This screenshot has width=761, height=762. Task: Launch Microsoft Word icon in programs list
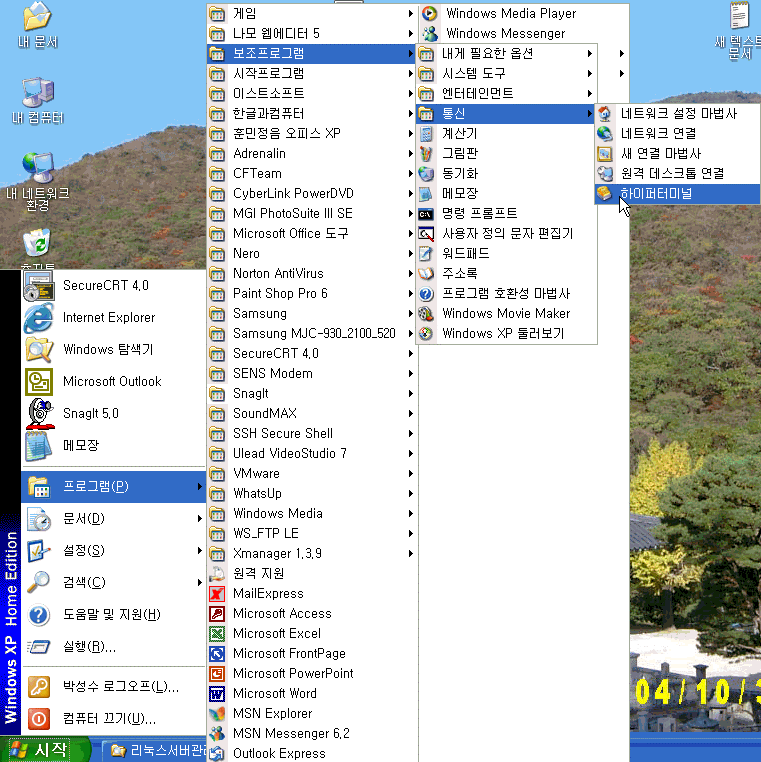pyautogui.click(x=217, y=693)
